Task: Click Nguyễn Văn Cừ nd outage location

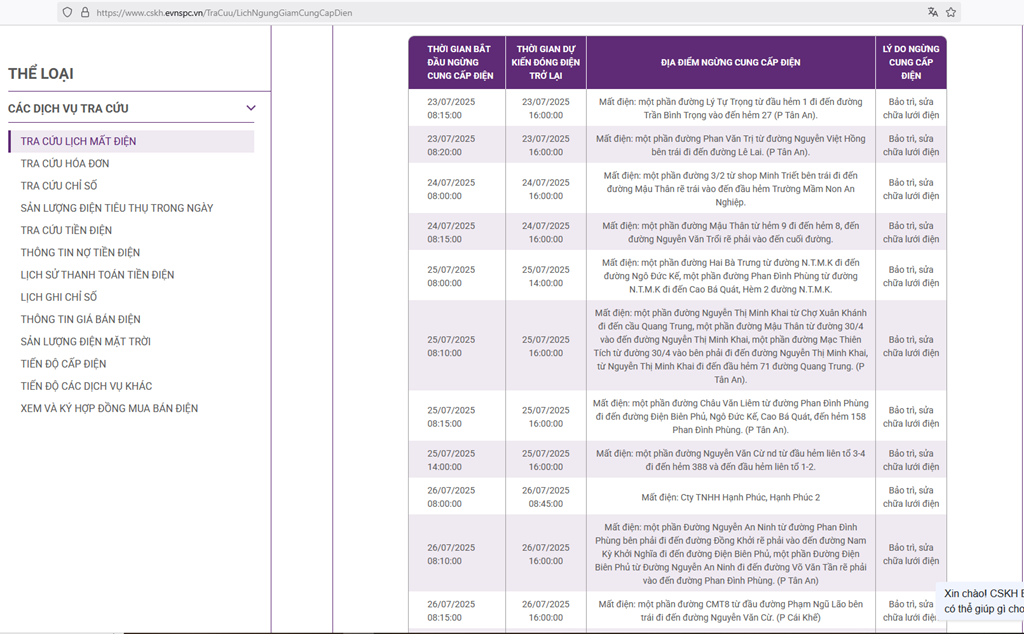Action: coord(731,460)
